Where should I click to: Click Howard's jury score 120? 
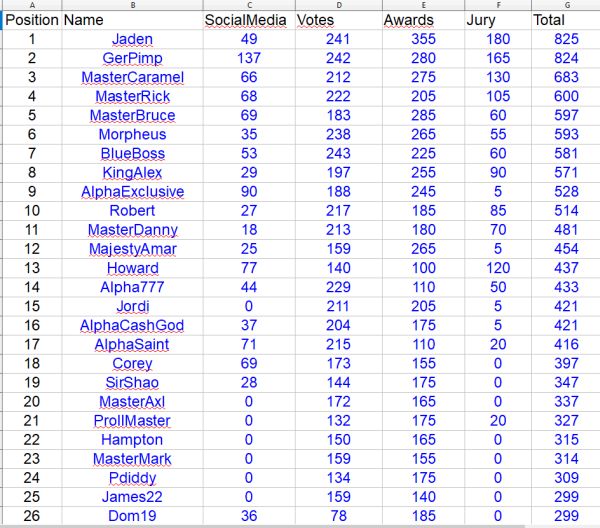[498, 268]
